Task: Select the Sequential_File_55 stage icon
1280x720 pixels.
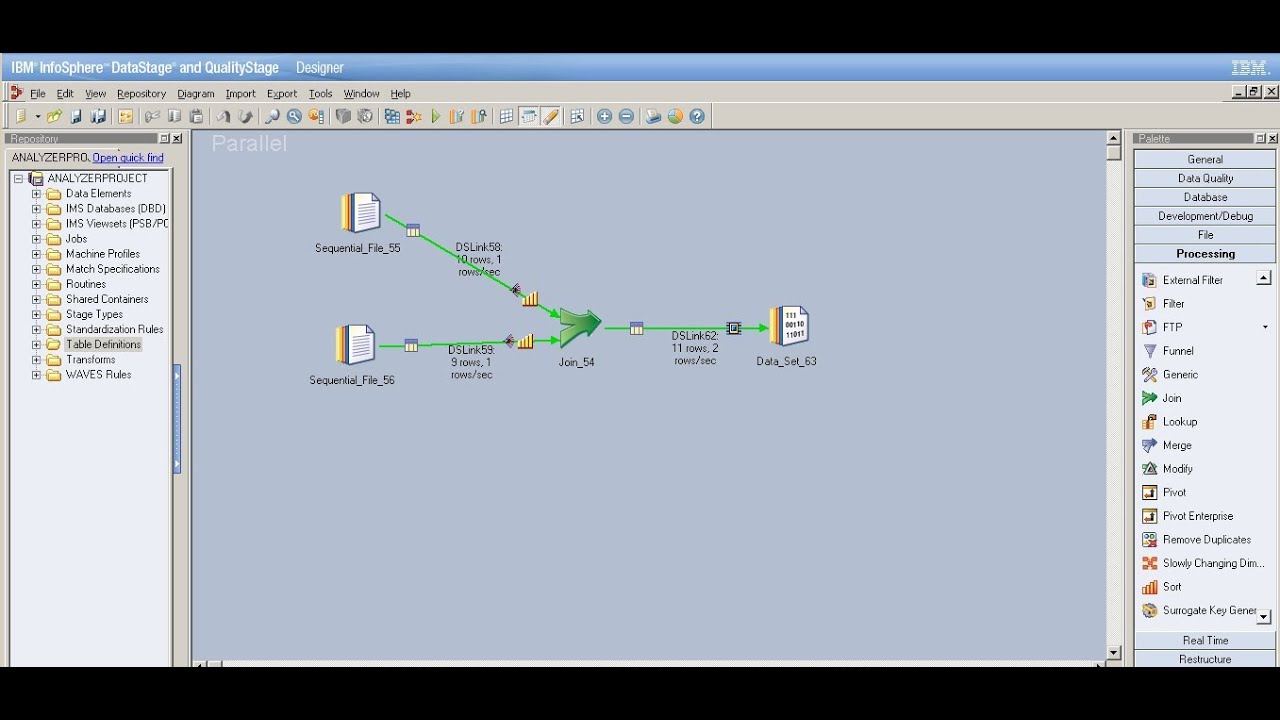Action: [x=360, y=213]
